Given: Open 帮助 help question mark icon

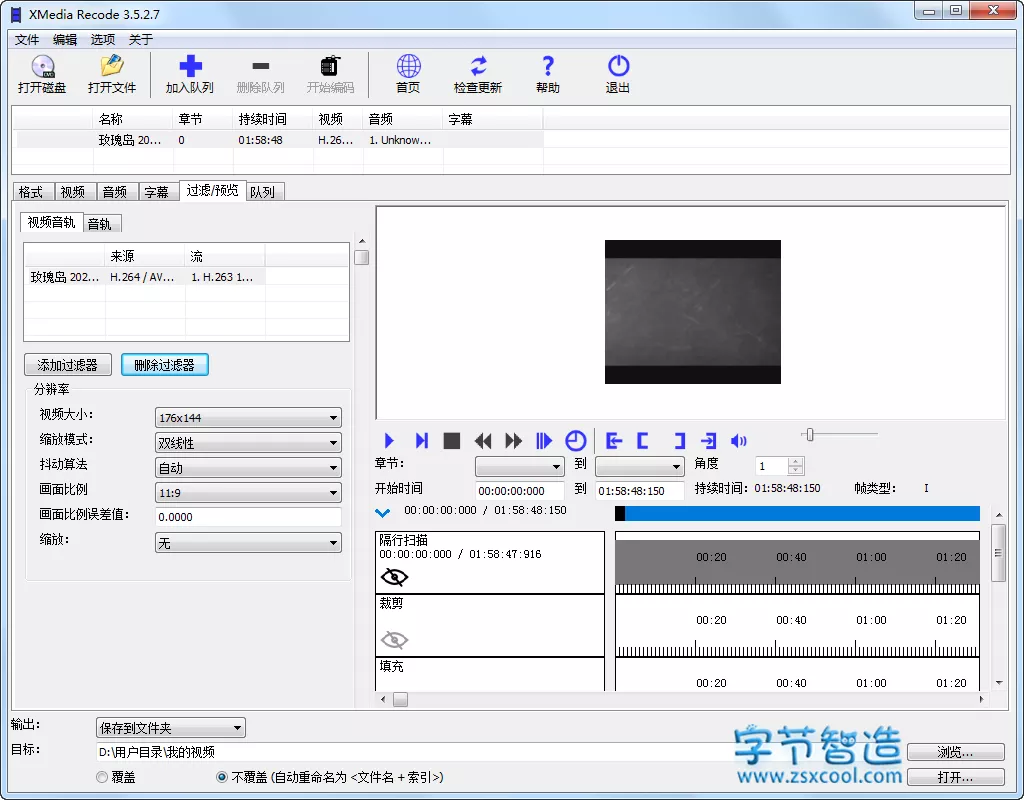Looking at the screenshot, I should click(547, 74).
